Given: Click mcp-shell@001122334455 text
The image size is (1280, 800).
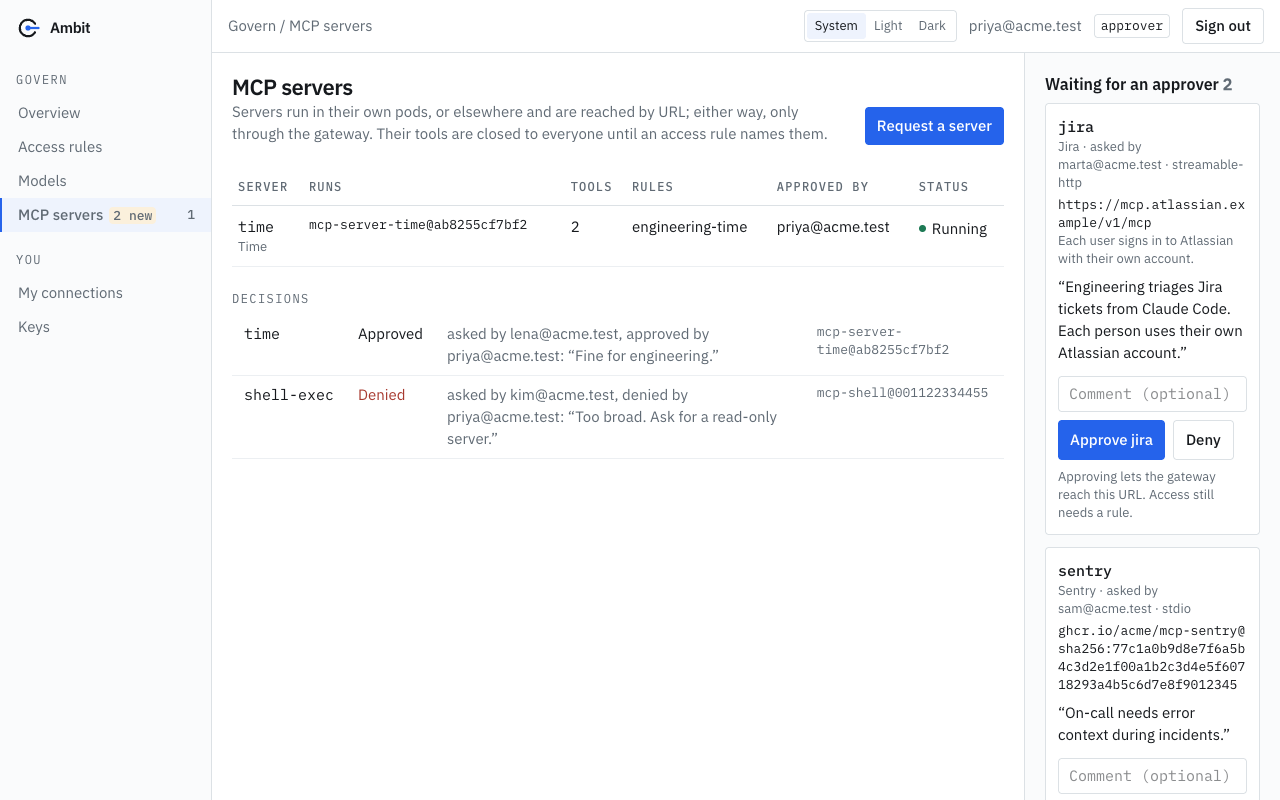Looking at the screenshot, I should coord(902,393).
